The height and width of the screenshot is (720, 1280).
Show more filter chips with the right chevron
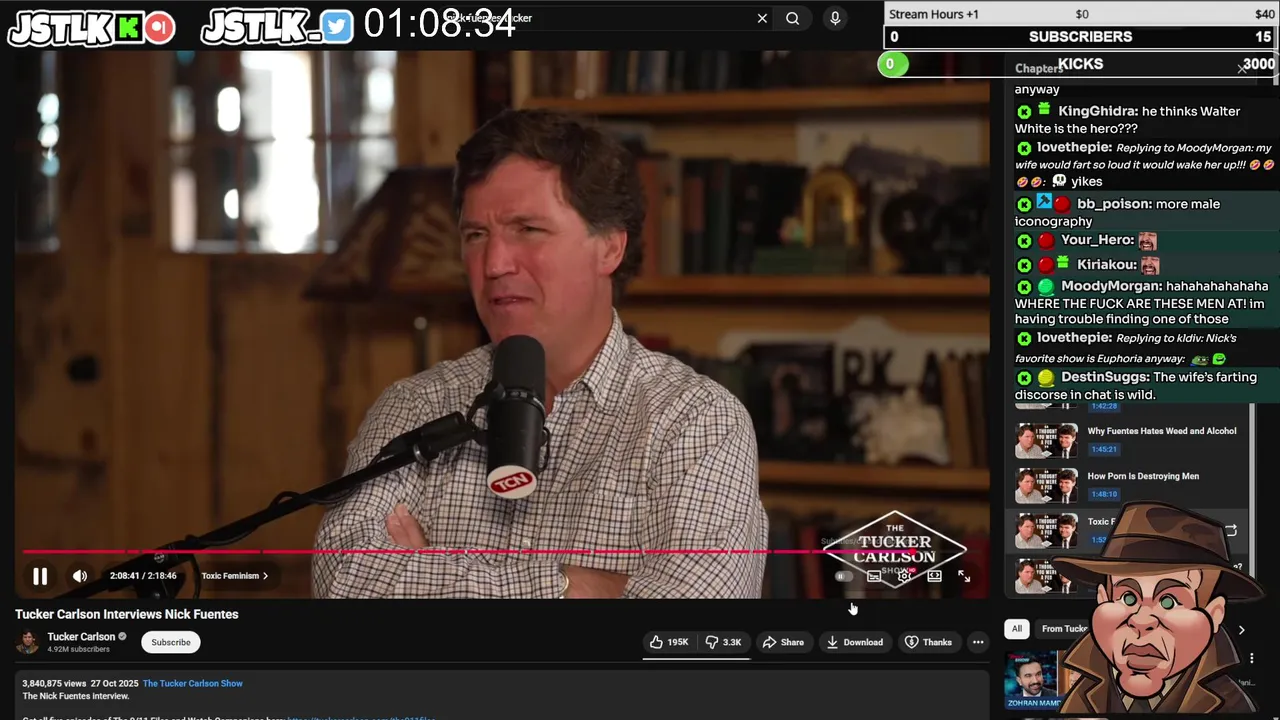[1241, 630]
